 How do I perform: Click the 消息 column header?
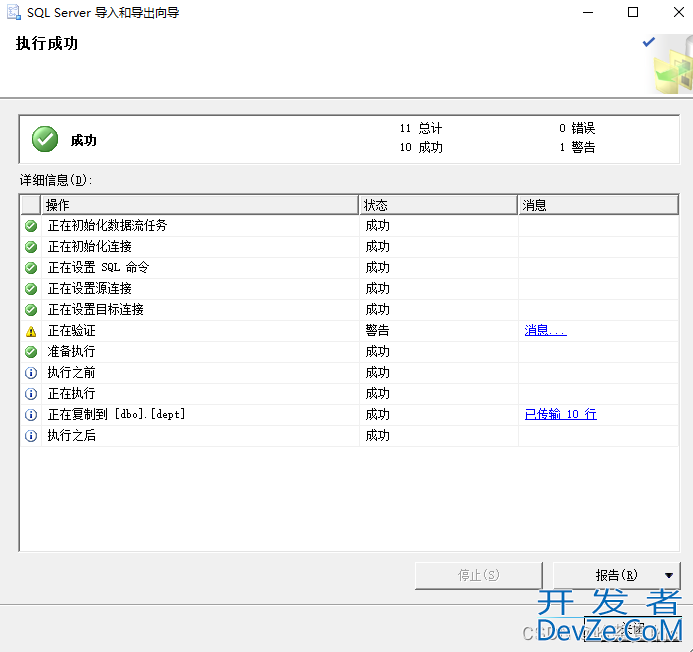598,205
